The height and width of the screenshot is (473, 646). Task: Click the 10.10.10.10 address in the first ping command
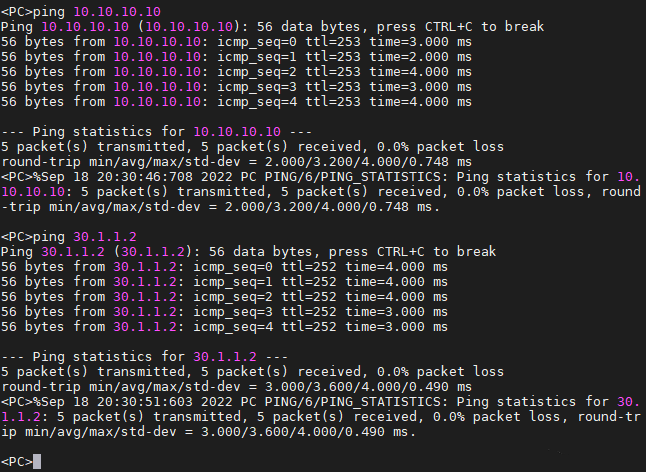(x=117, y=12)
